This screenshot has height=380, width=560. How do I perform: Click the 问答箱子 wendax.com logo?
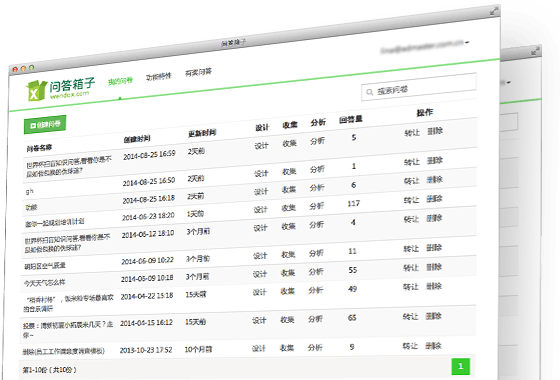click(x=61, y=89)
